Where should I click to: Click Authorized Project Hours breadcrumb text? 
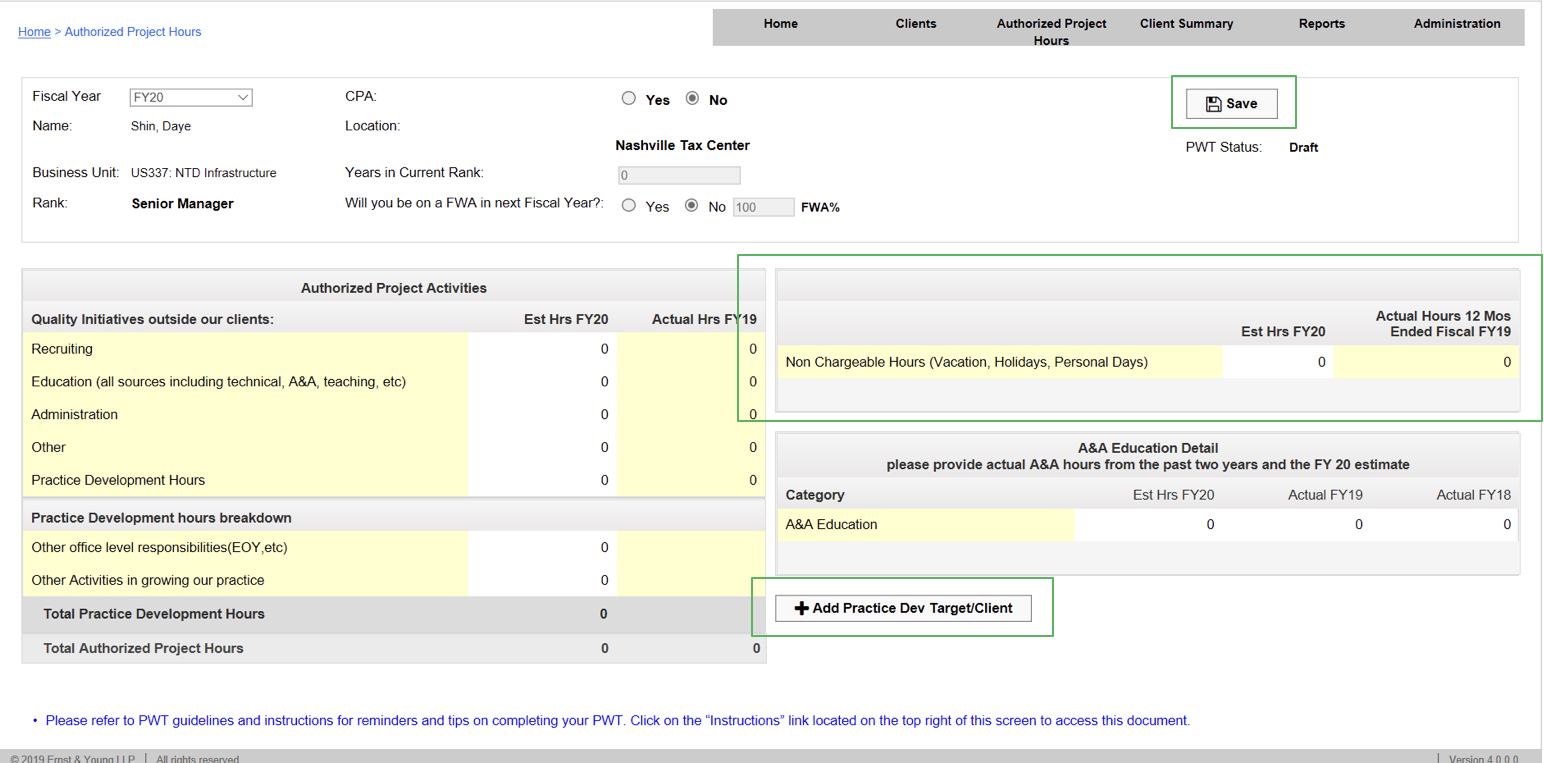[133, 32]
